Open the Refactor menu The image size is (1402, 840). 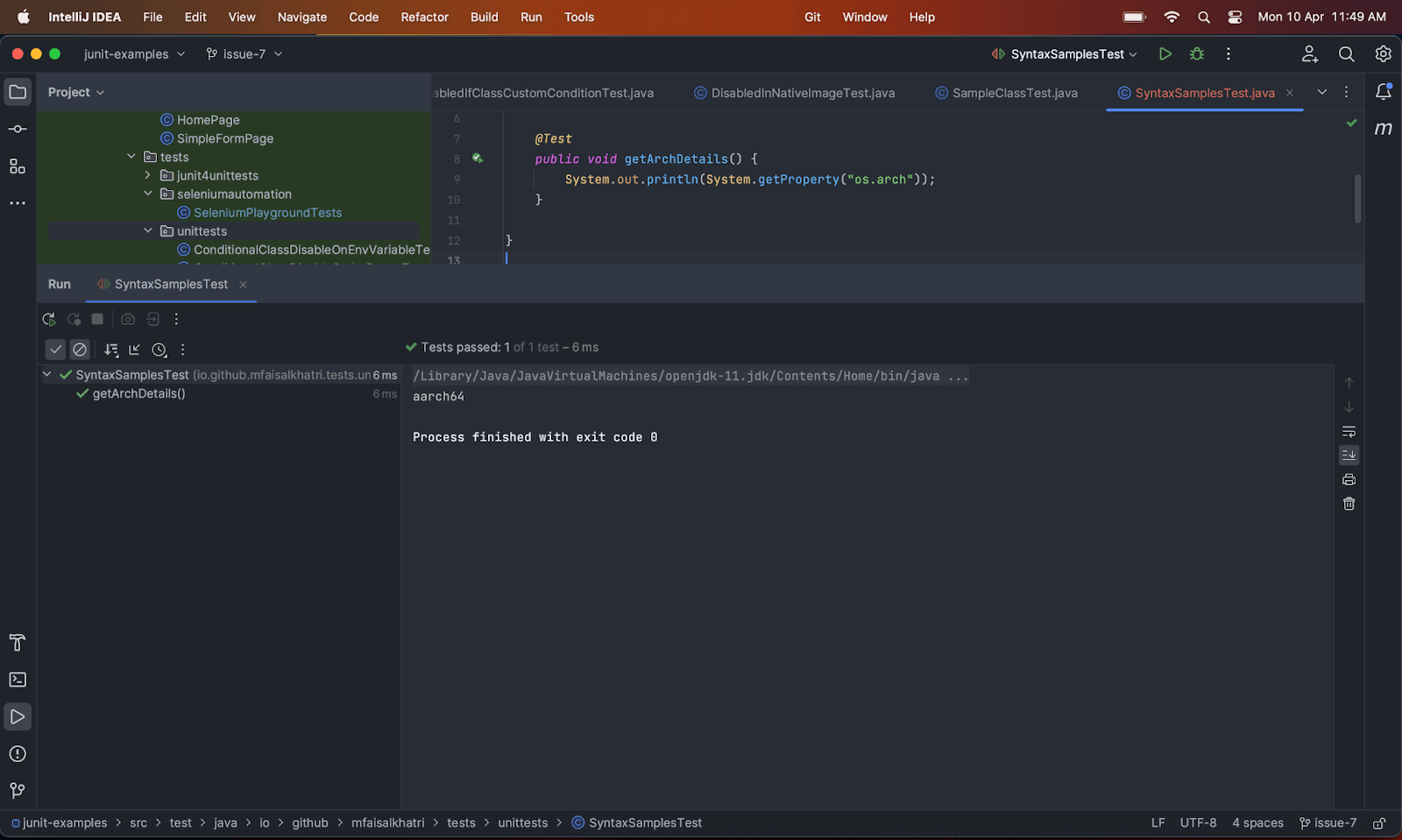click(424, 17)
